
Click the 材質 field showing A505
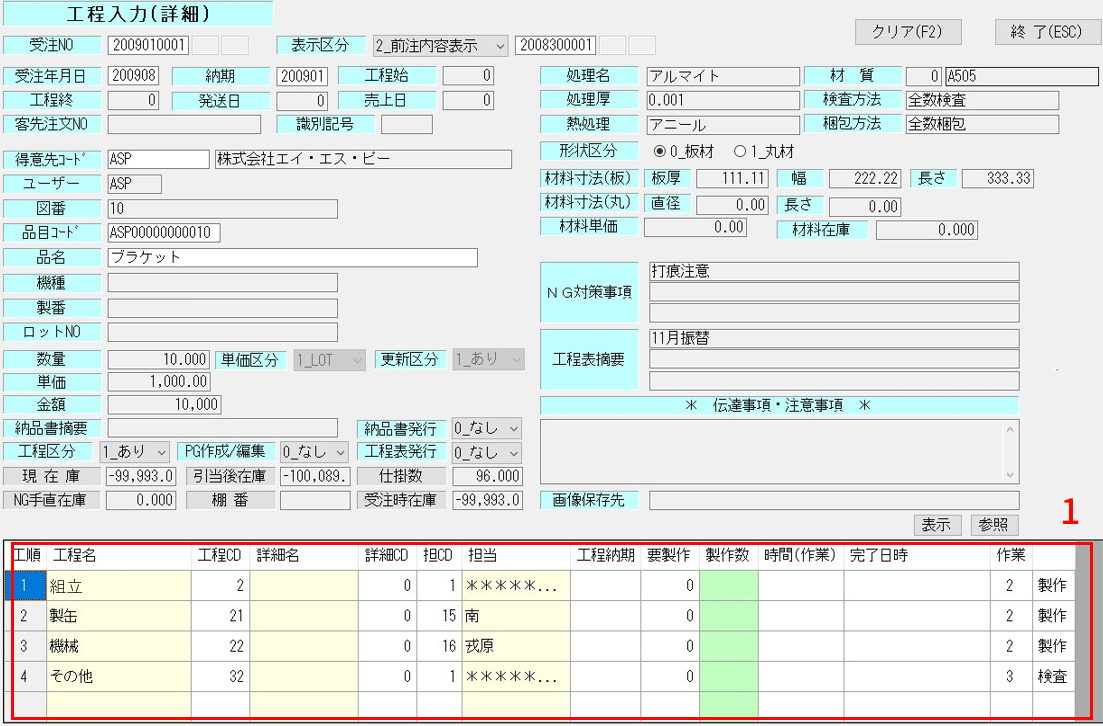(x=1021, y=76)
